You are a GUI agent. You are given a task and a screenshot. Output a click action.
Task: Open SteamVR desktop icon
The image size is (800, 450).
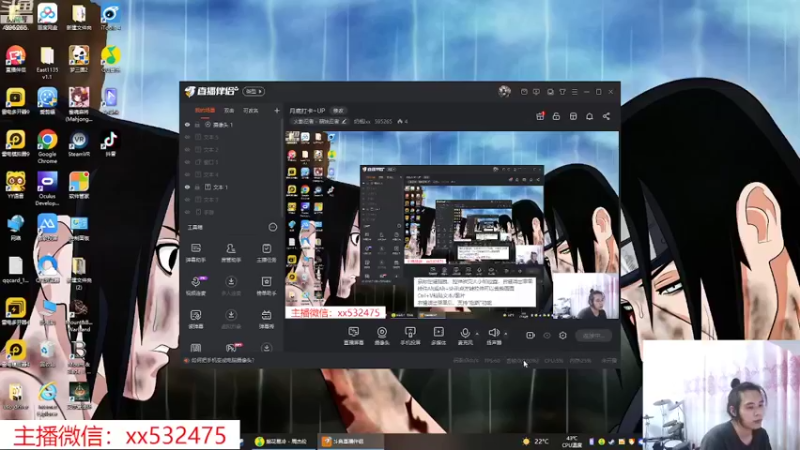click(79, 144)
